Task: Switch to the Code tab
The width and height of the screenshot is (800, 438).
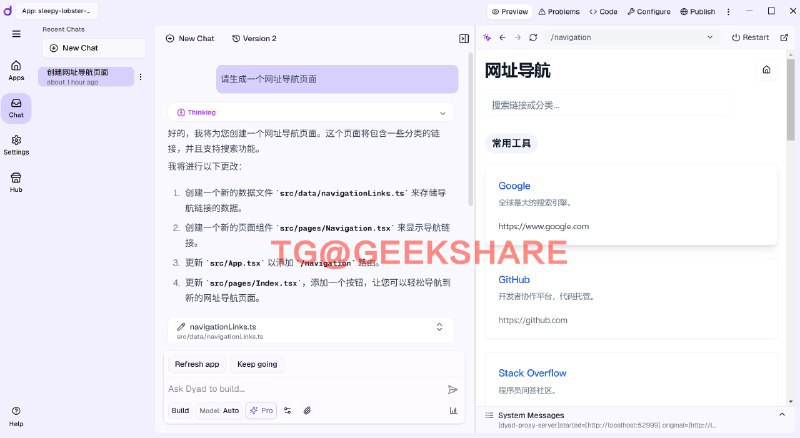Action: click(603, 11)
